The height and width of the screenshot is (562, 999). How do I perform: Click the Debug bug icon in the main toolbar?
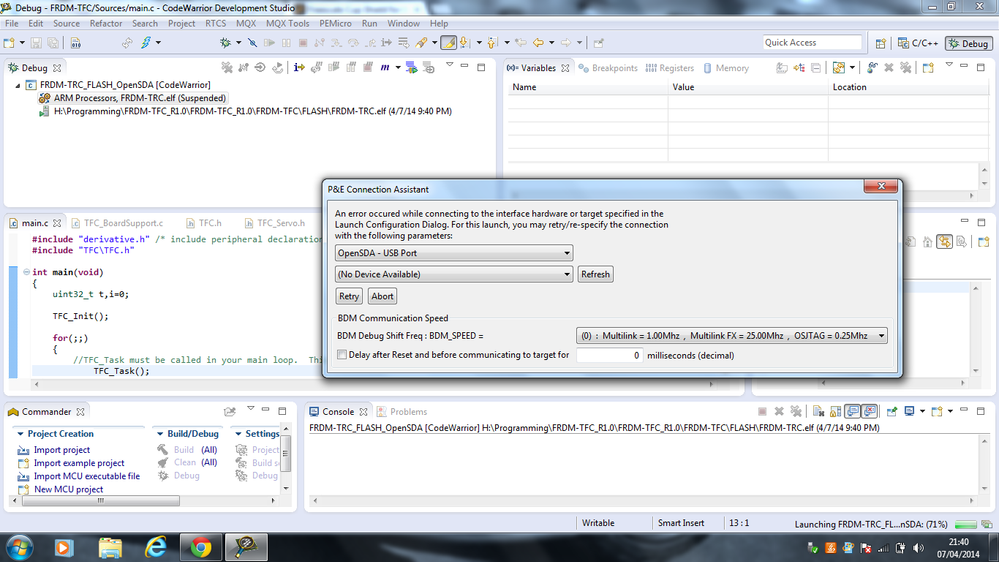[x=226, y=43]
